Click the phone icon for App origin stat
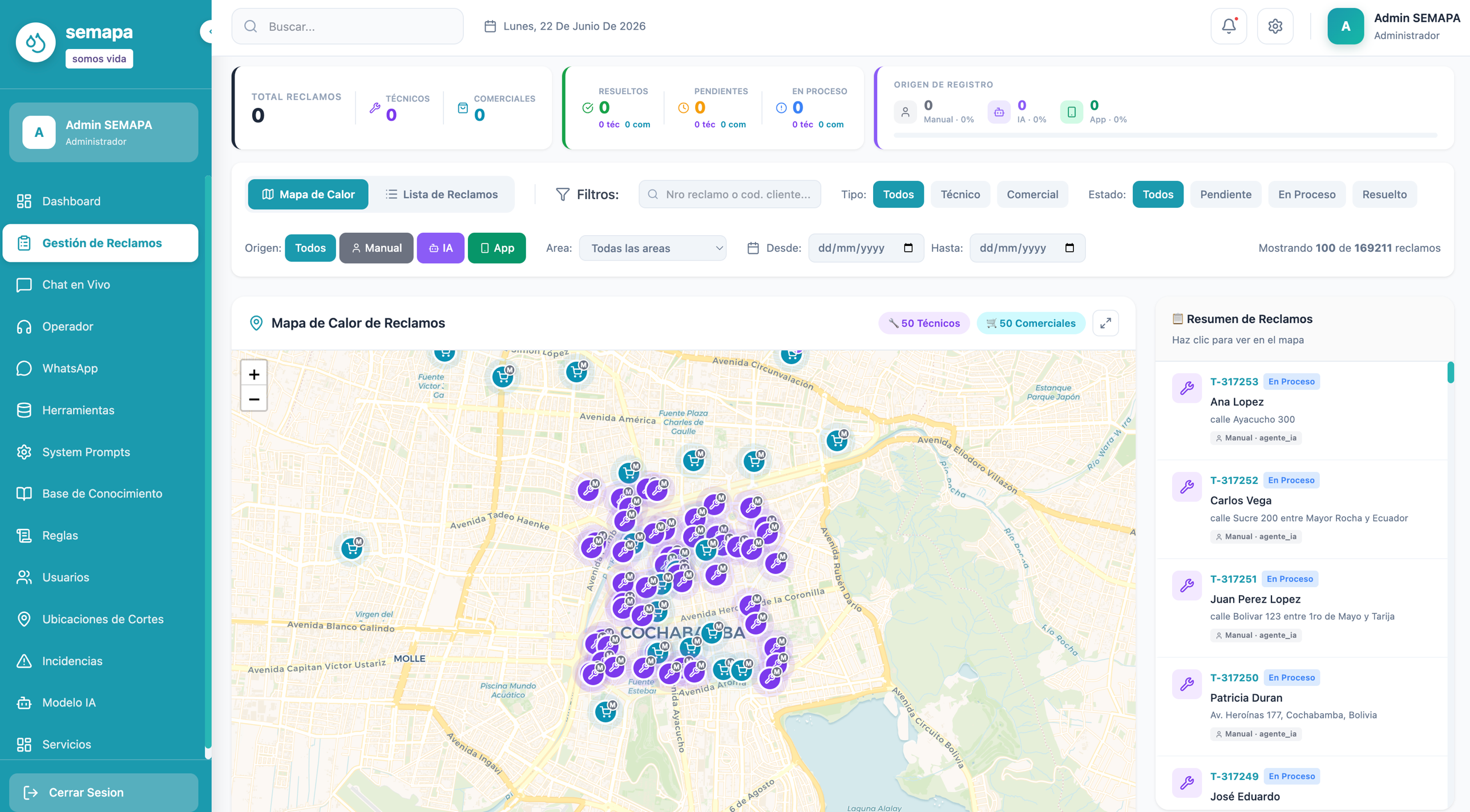 click(1071, 112)
